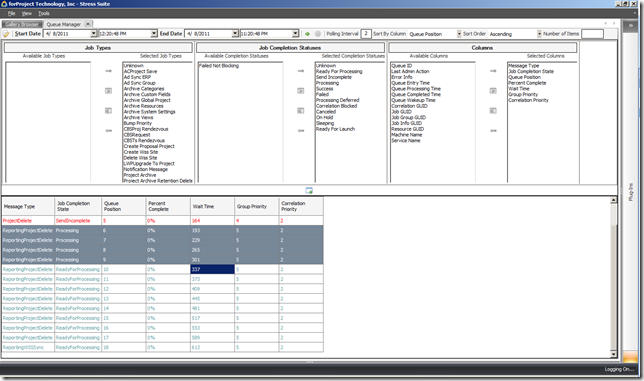Open the End Date time dropdown
The height and width of the screenshot is (381, 644).
click(295, 34)
